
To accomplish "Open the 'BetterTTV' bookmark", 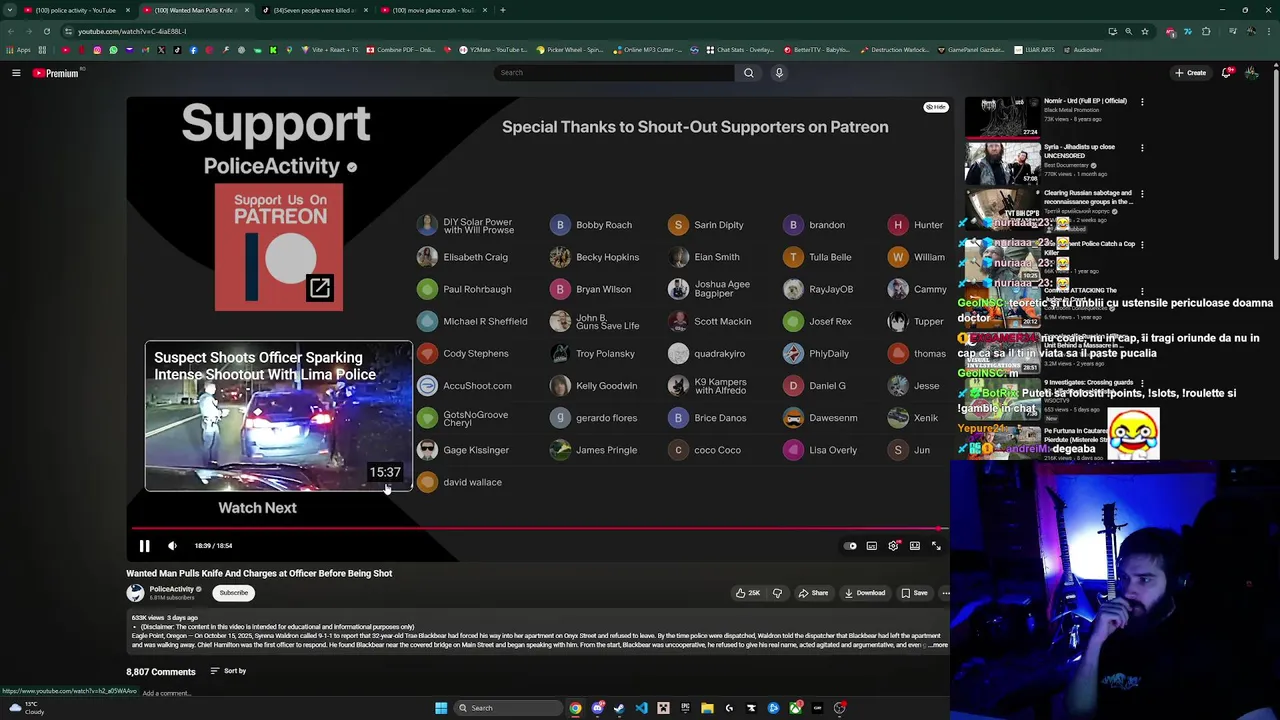I will point(817,50).
